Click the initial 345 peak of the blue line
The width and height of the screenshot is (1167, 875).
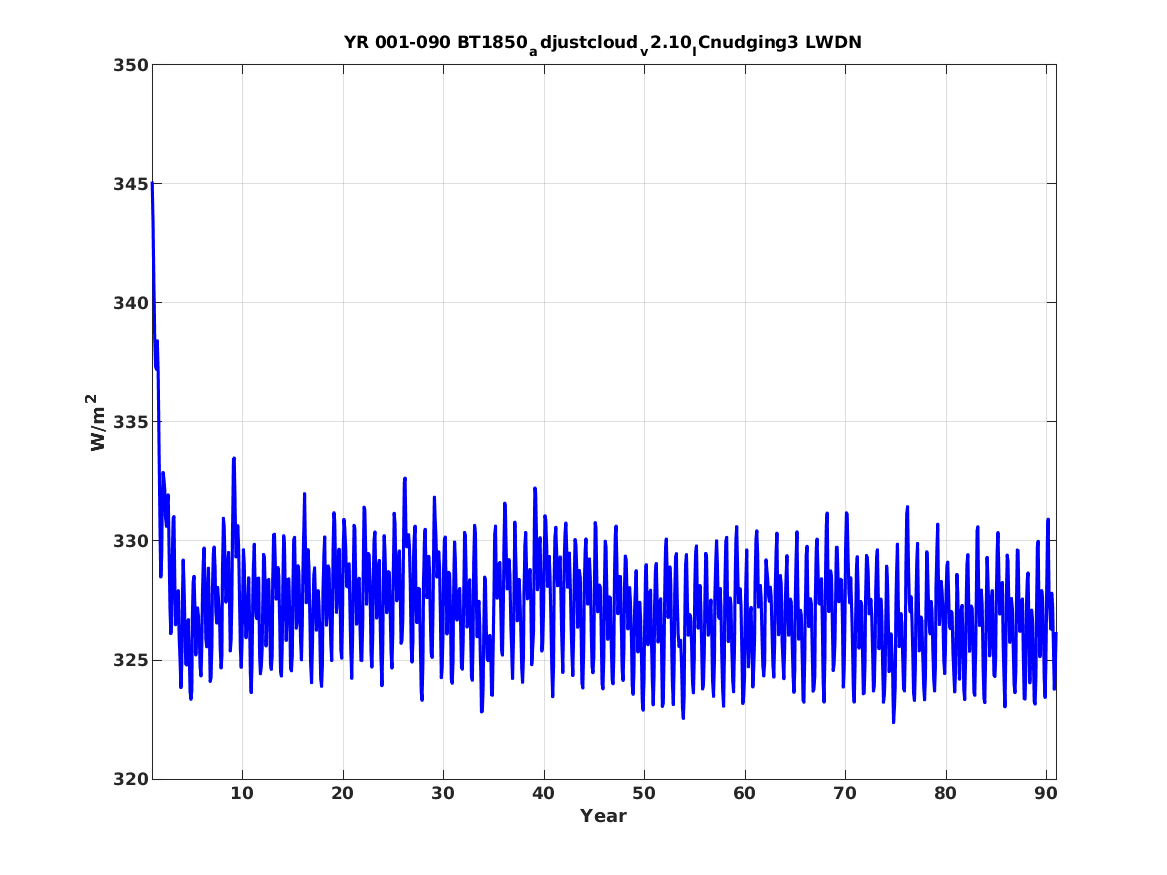coord(153,184)
